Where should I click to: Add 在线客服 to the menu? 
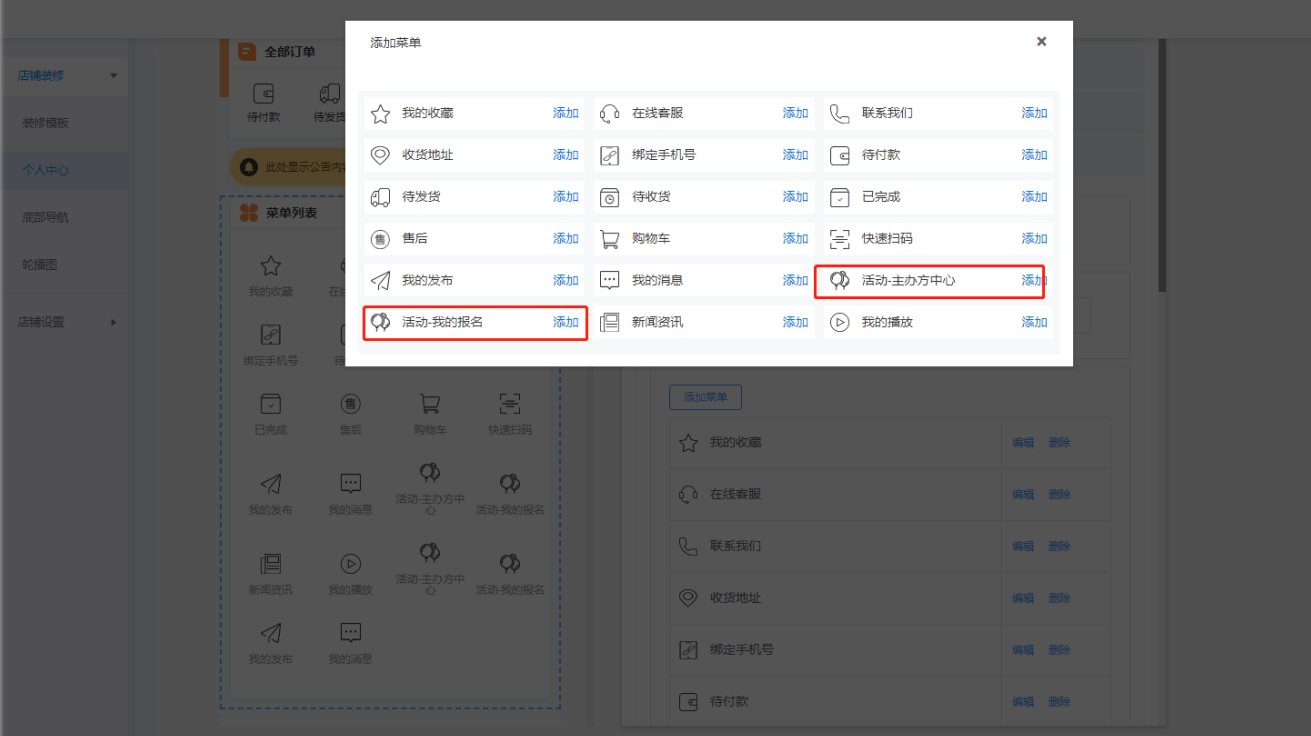[x=795, y=113]
